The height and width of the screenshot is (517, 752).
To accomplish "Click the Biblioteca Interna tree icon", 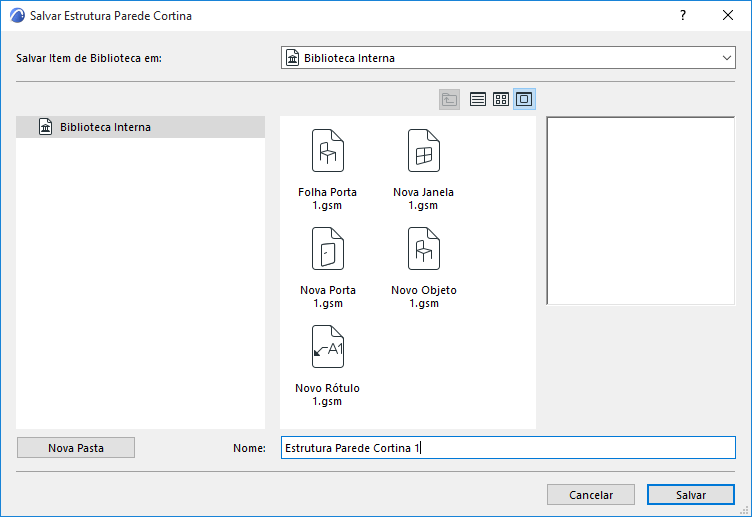I will 46,127.
